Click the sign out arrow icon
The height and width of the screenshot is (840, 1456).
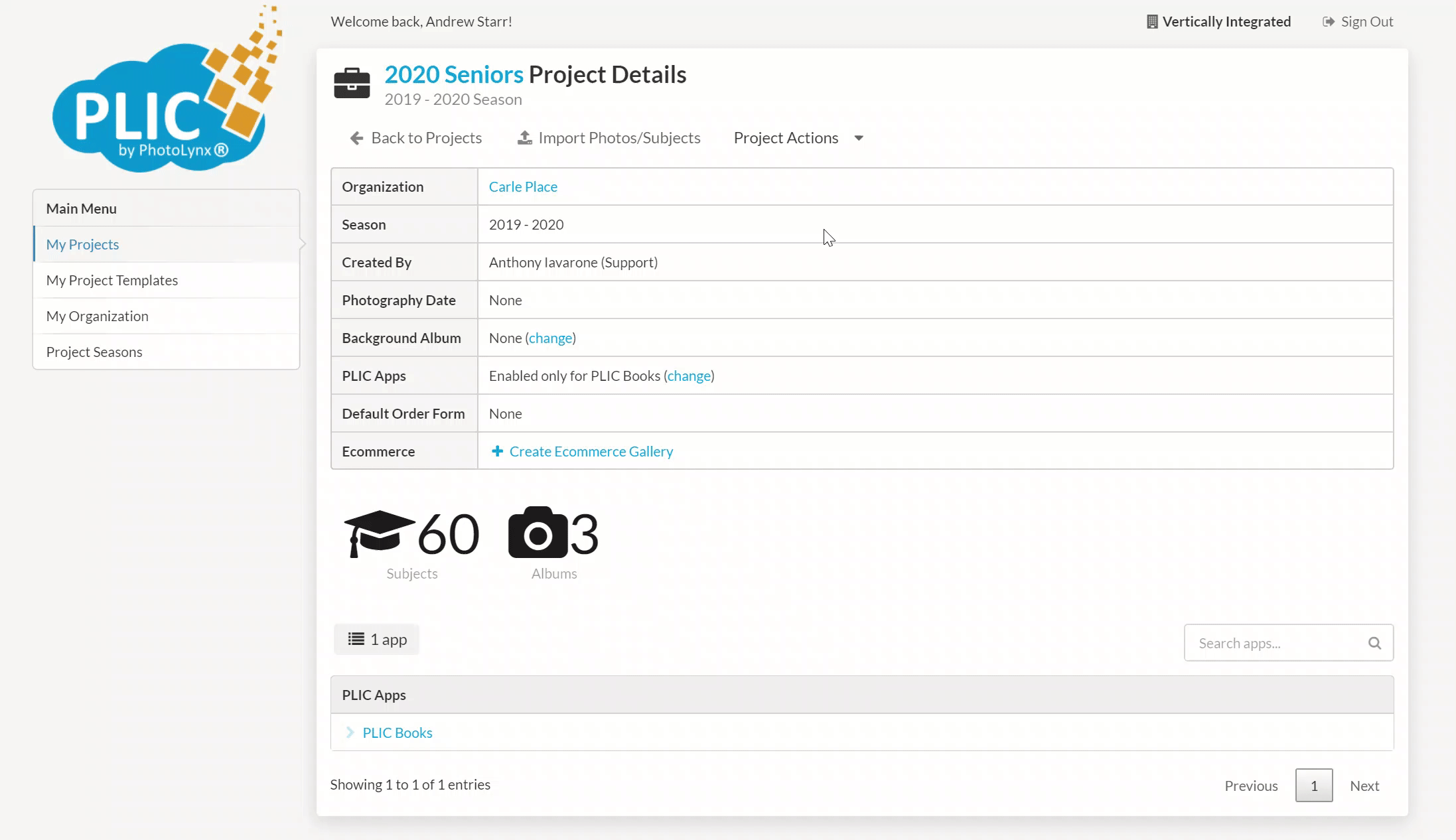coord(1329,22)
